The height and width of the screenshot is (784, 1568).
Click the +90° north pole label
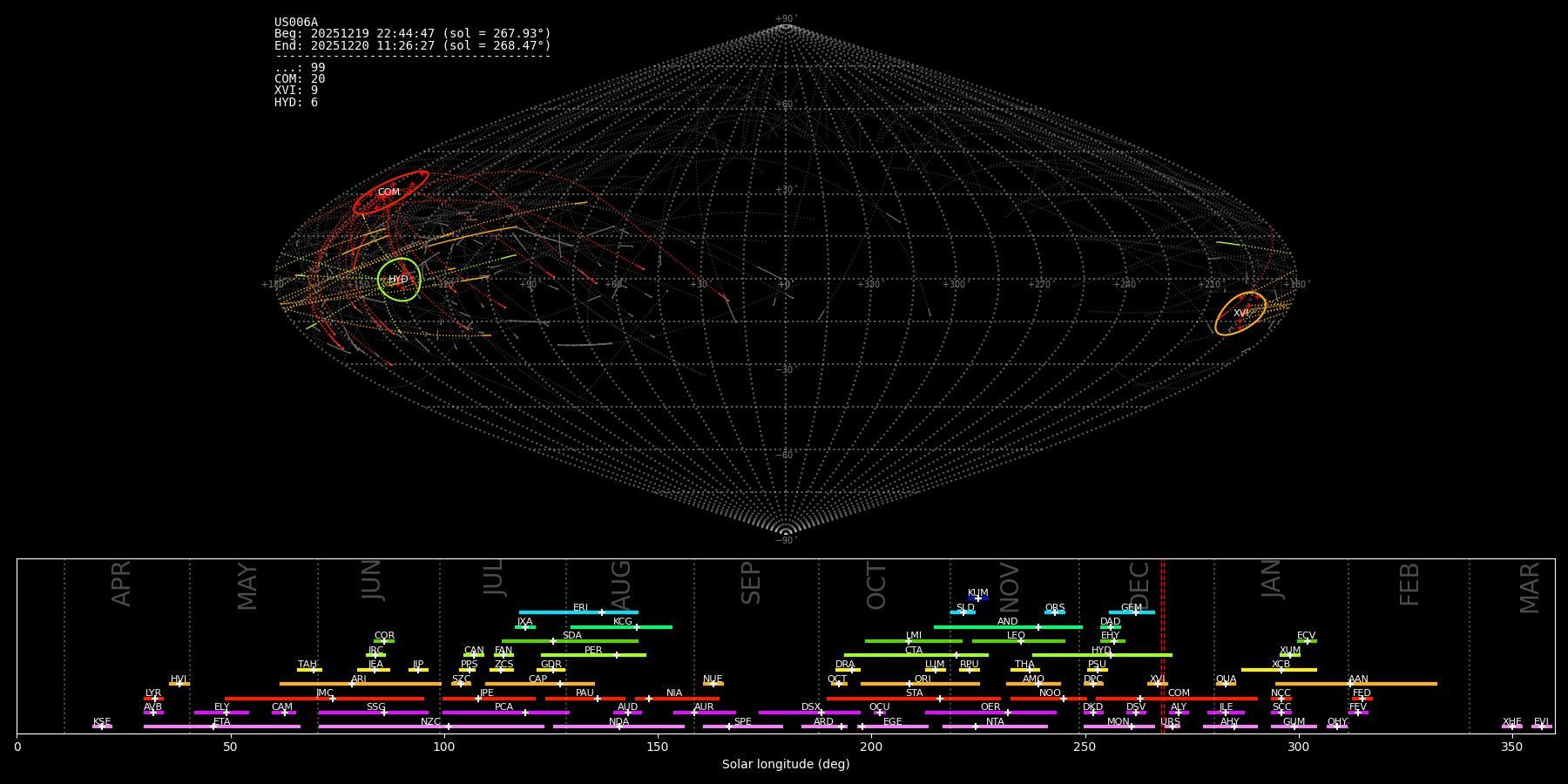tap(786, 19)
